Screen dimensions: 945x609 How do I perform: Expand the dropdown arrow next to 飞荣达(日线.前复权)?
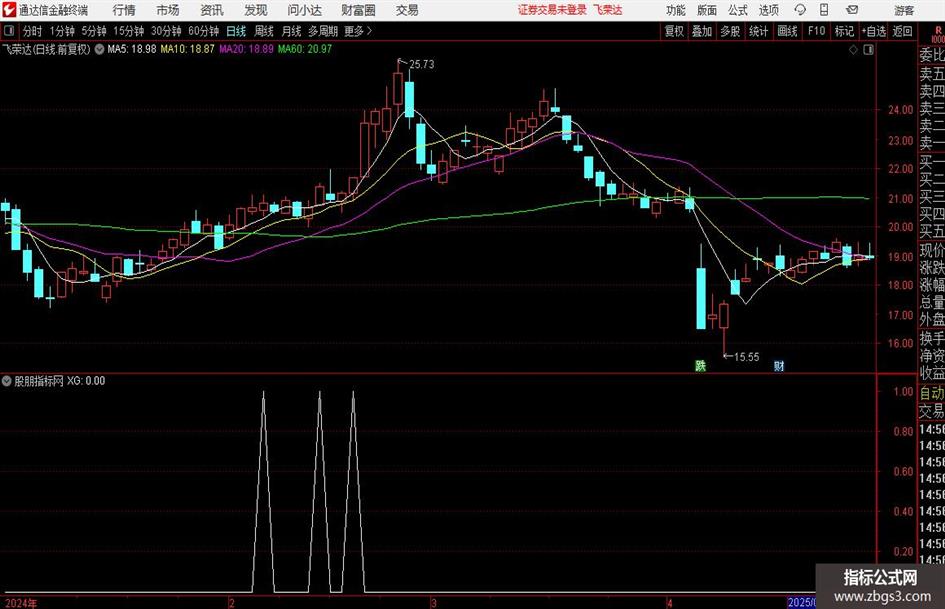point(99,49)
